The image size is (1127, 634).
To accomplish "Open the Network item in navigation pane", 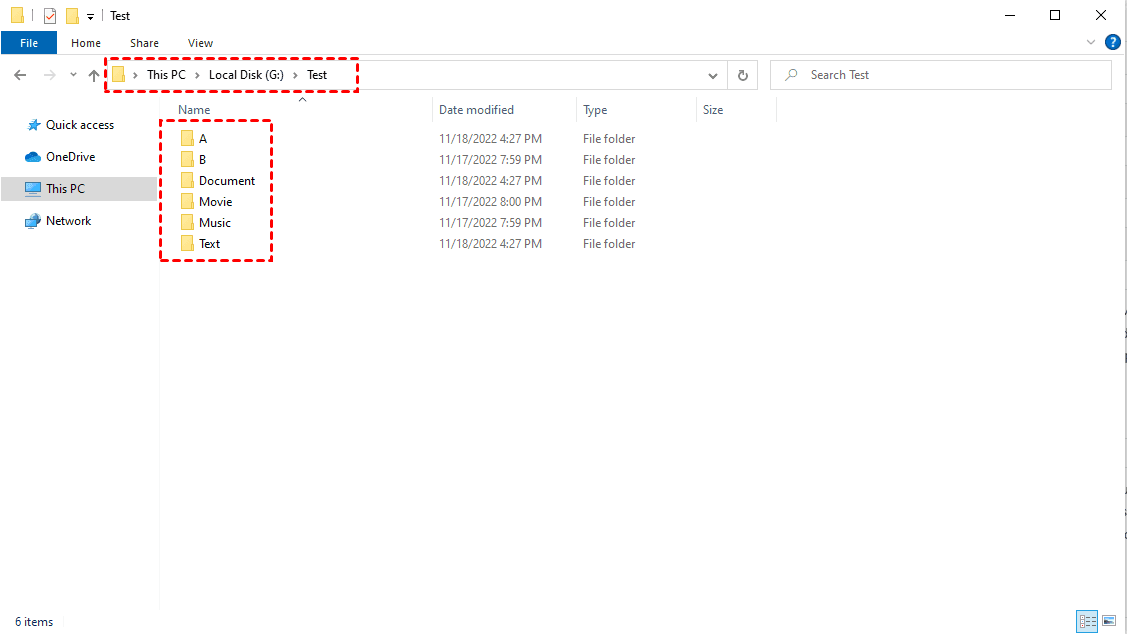I will pyautogui.click(x=66, y=220).
